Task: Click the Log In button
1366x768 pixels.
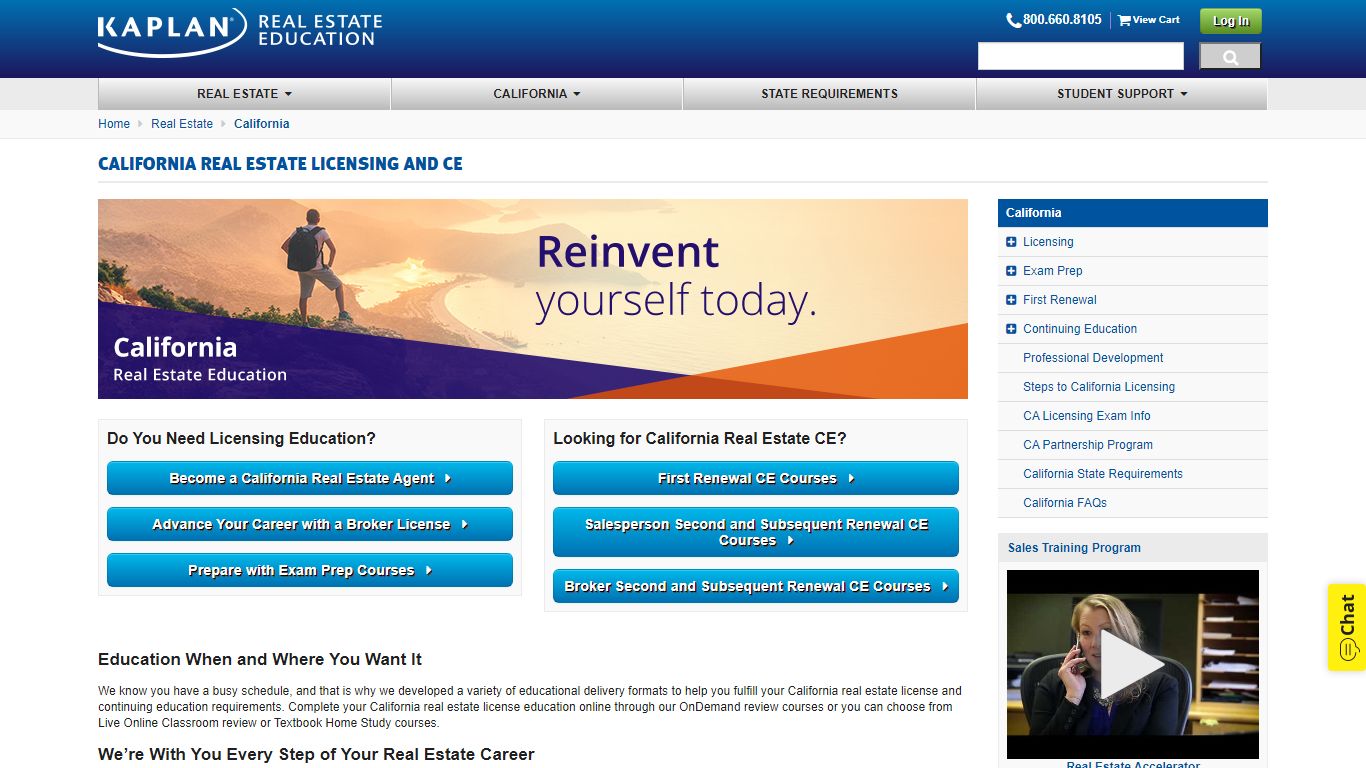Action: click(1231, 21)
